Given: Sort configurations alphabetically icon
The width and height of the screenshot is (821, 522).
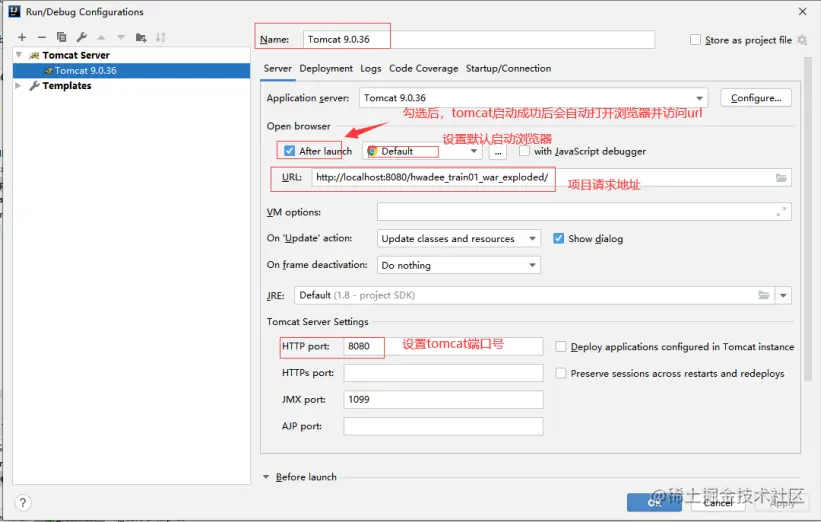Looking at the screenshot, I should click(x=161, y=37).
